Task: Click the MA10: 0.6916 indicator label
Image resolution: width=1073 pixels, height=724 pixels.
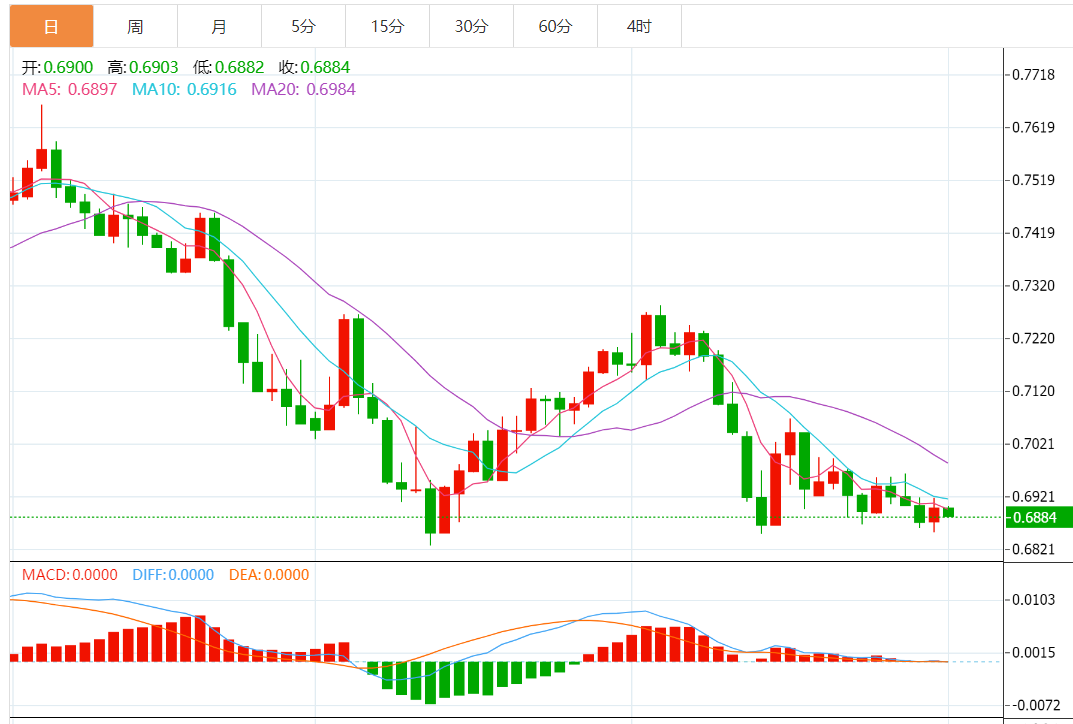Action: pos(184,90)
